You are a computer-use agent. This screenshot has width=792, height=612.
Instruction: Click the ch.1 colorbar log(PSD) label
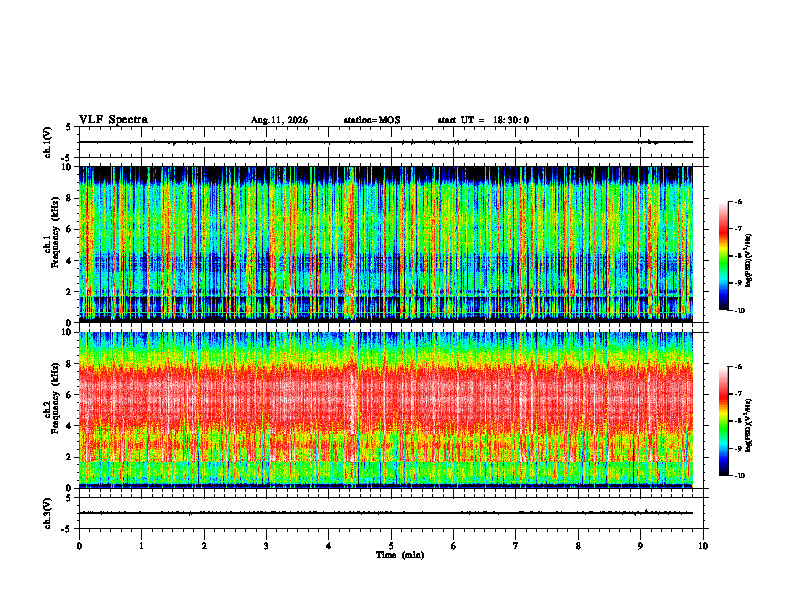749,261
